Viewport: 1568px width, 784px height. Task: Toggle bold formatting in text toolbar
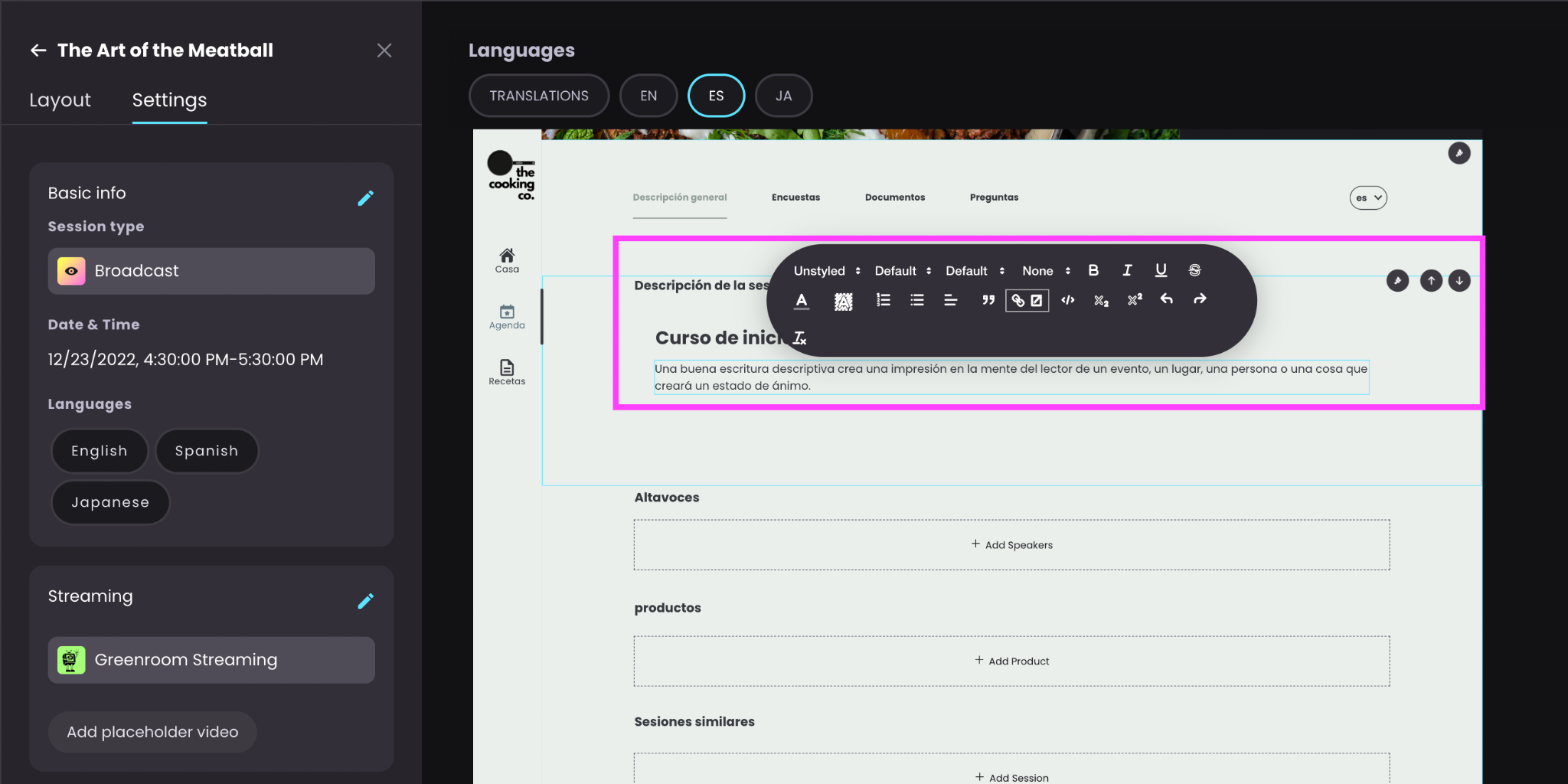(1093, 270)
